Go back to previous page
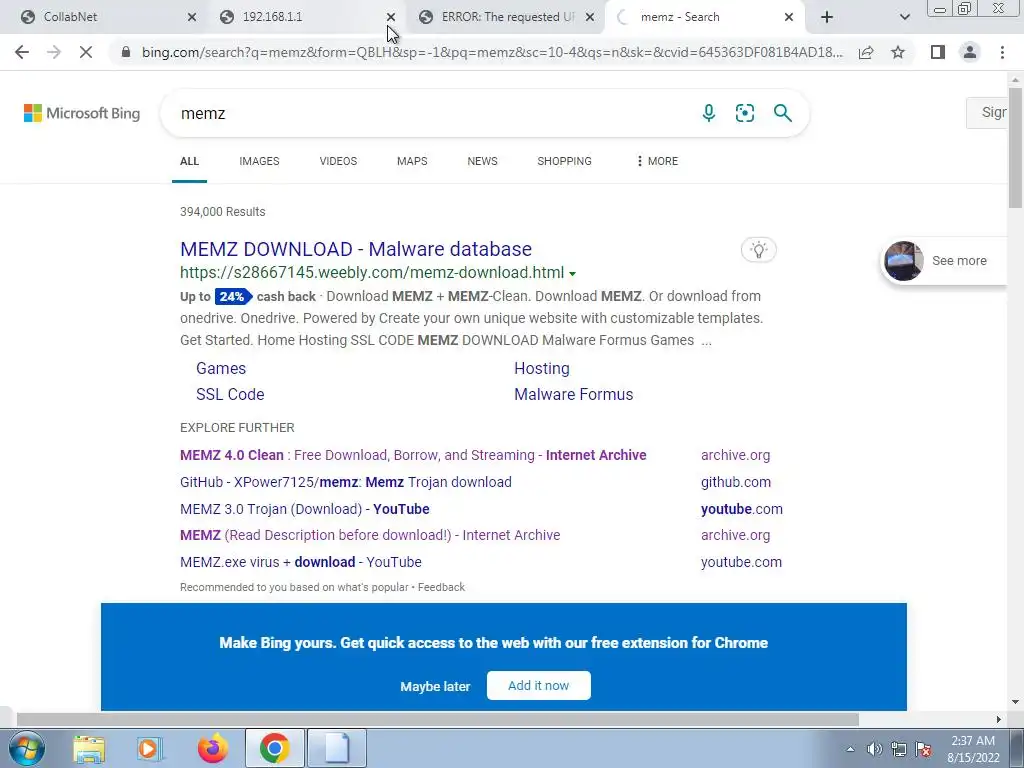This screenshot has height=768, width=1024. click(x=22, y=52)
